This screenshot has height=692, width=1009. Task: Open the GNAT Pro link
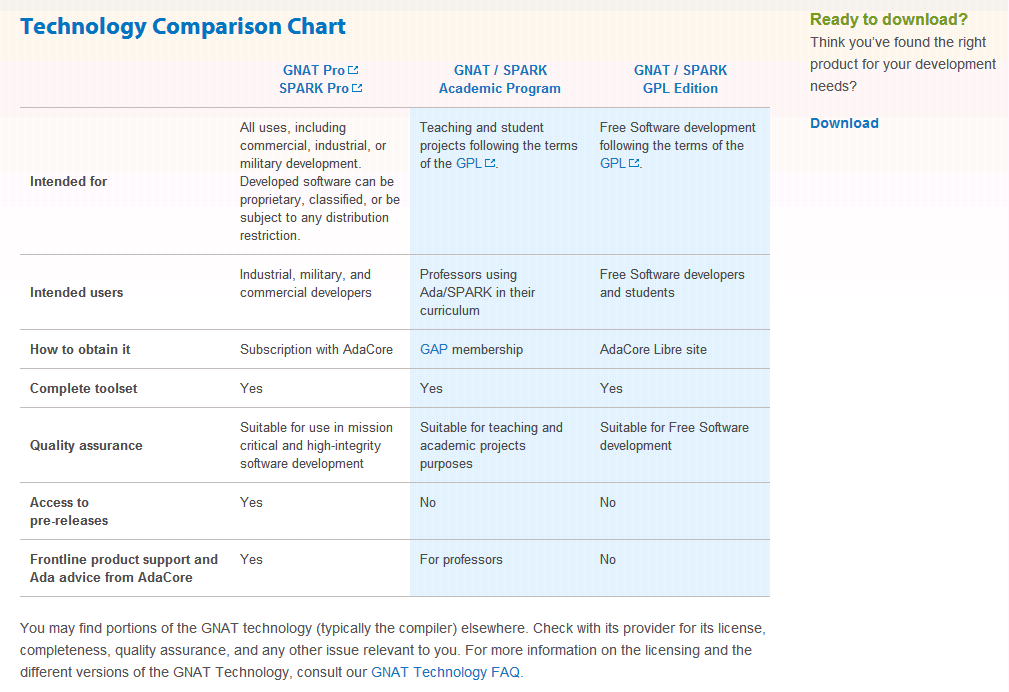click(x=313, y=70)
